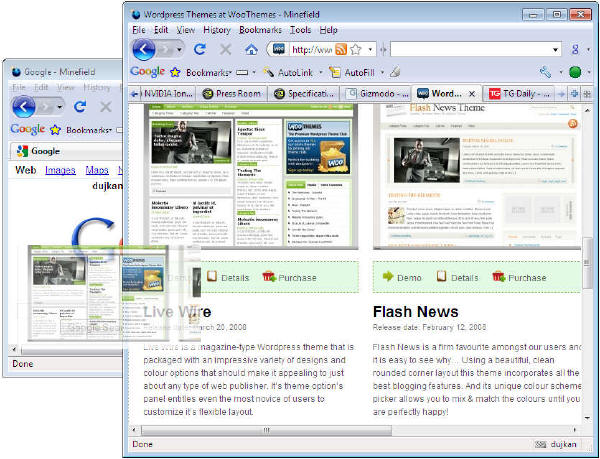This screenshot has width=600, height=459.
Task: Click the Details book icon under Flash News
Action: 442,276
